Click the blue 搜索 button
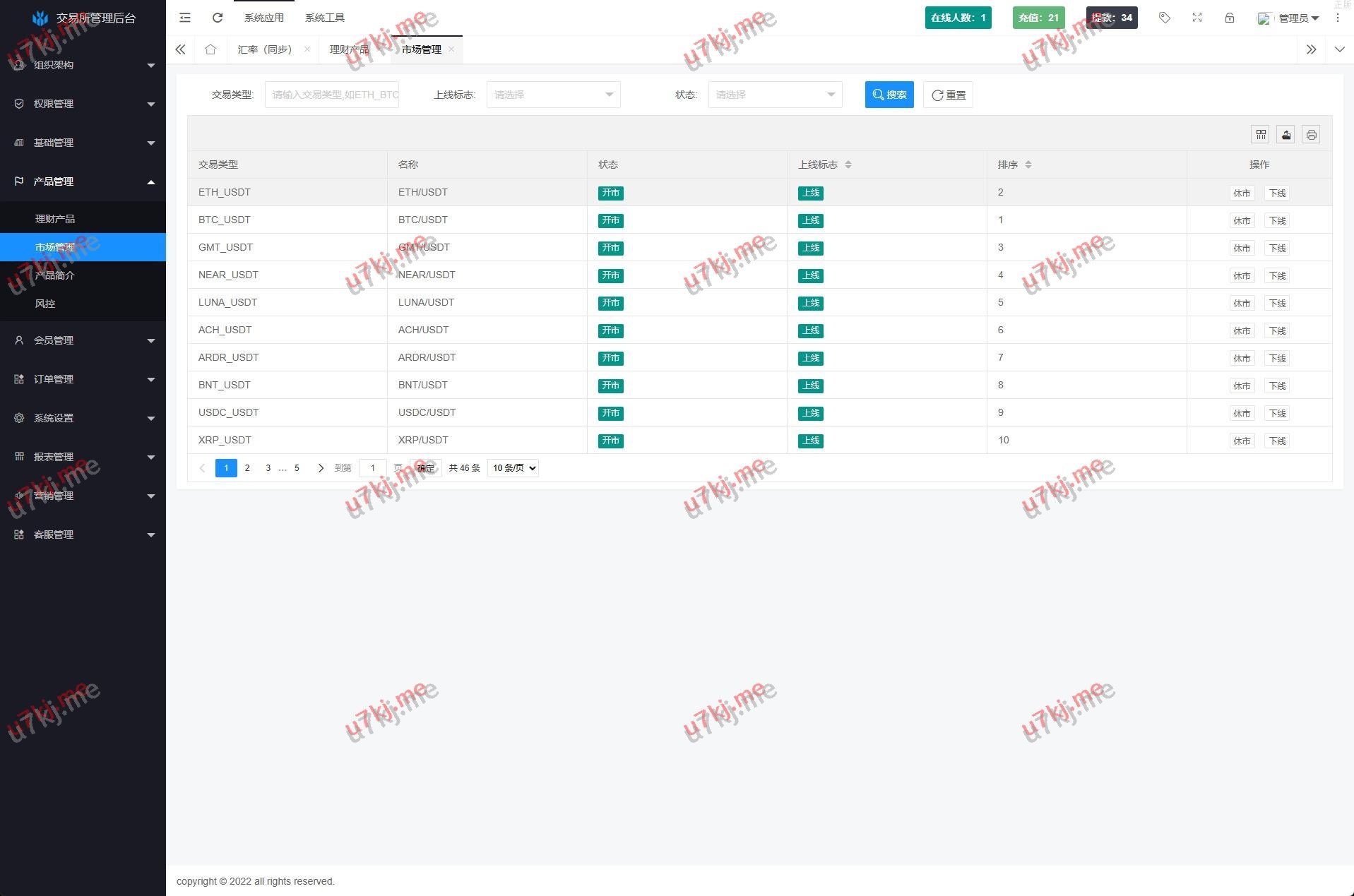 [x=889, y=95]
